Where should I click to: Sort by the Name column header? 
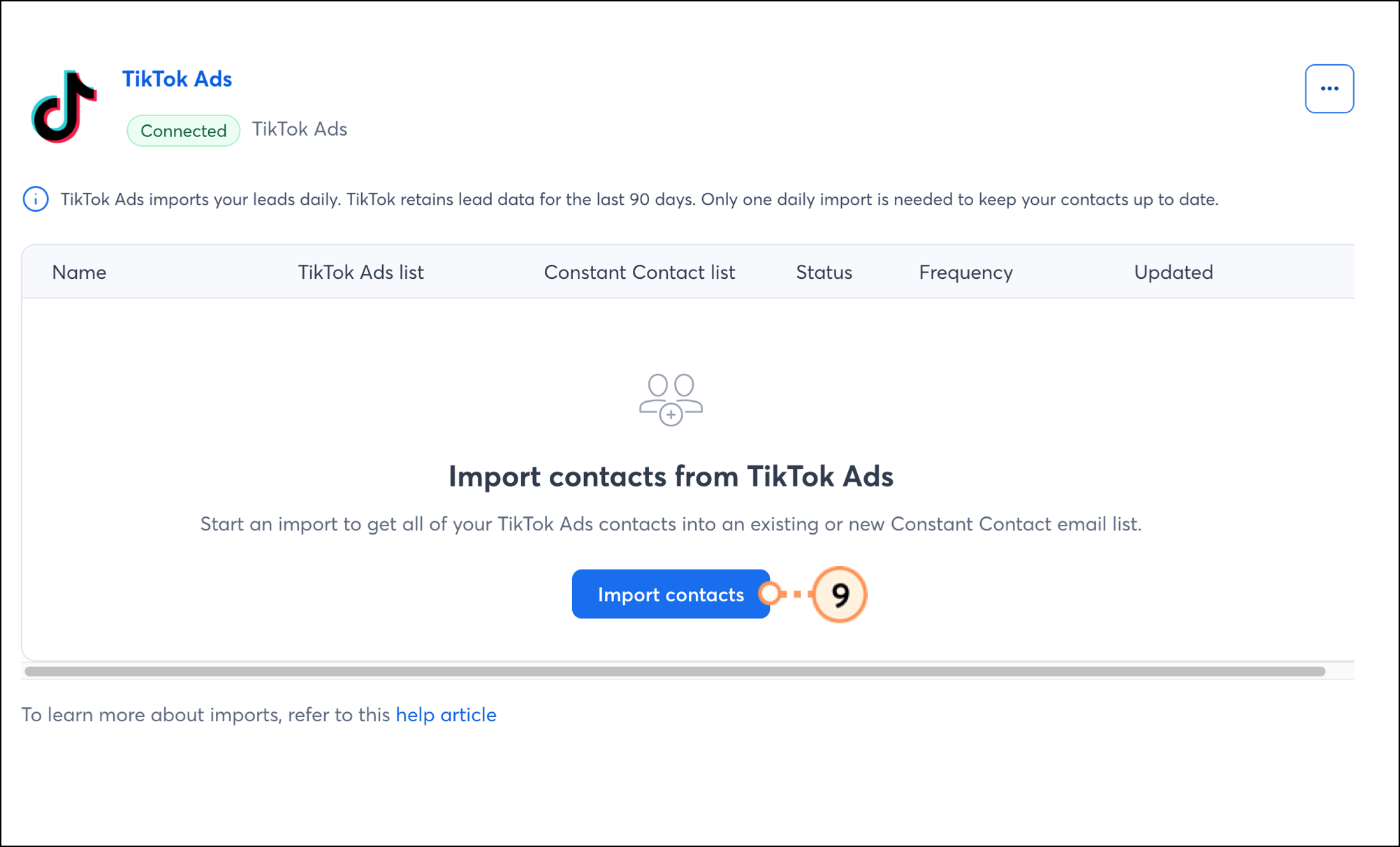coord(79,272)
